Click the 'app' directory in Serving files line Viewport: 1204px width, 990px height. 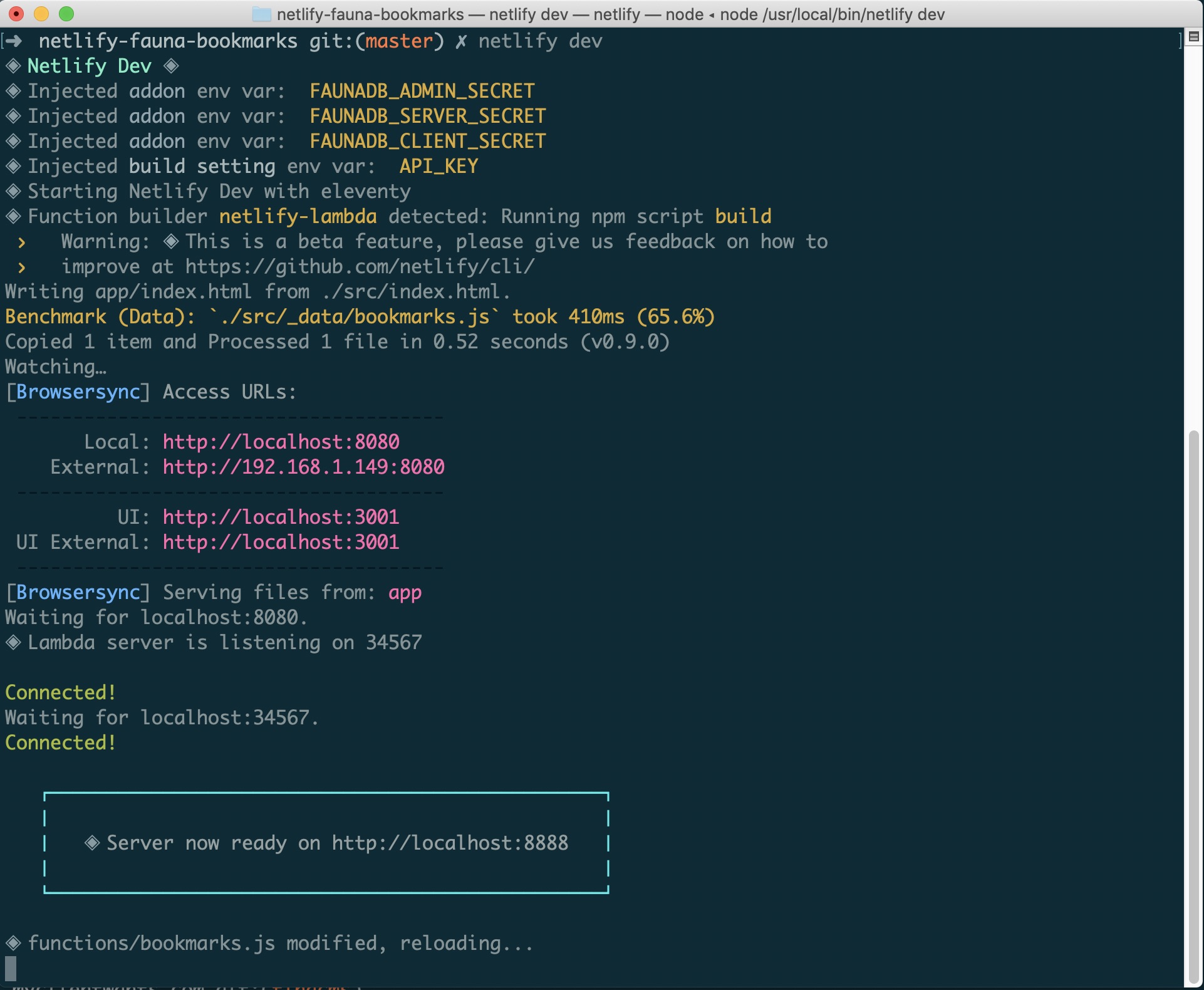click(x=405, y=593)
